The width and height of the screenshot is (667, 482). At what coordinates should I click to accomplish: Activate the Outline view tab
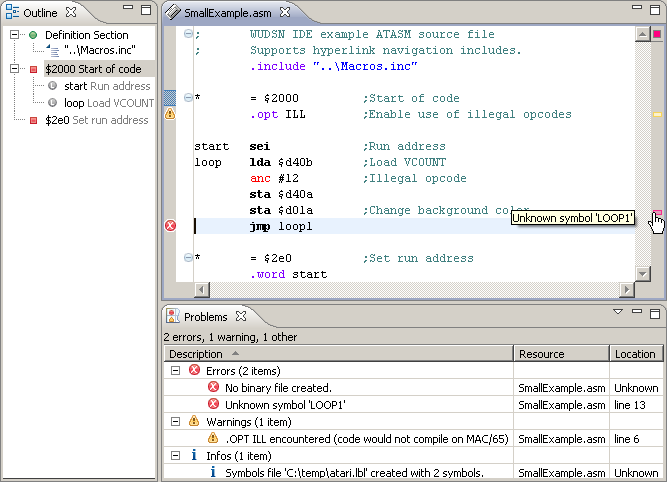coord(40,13)
